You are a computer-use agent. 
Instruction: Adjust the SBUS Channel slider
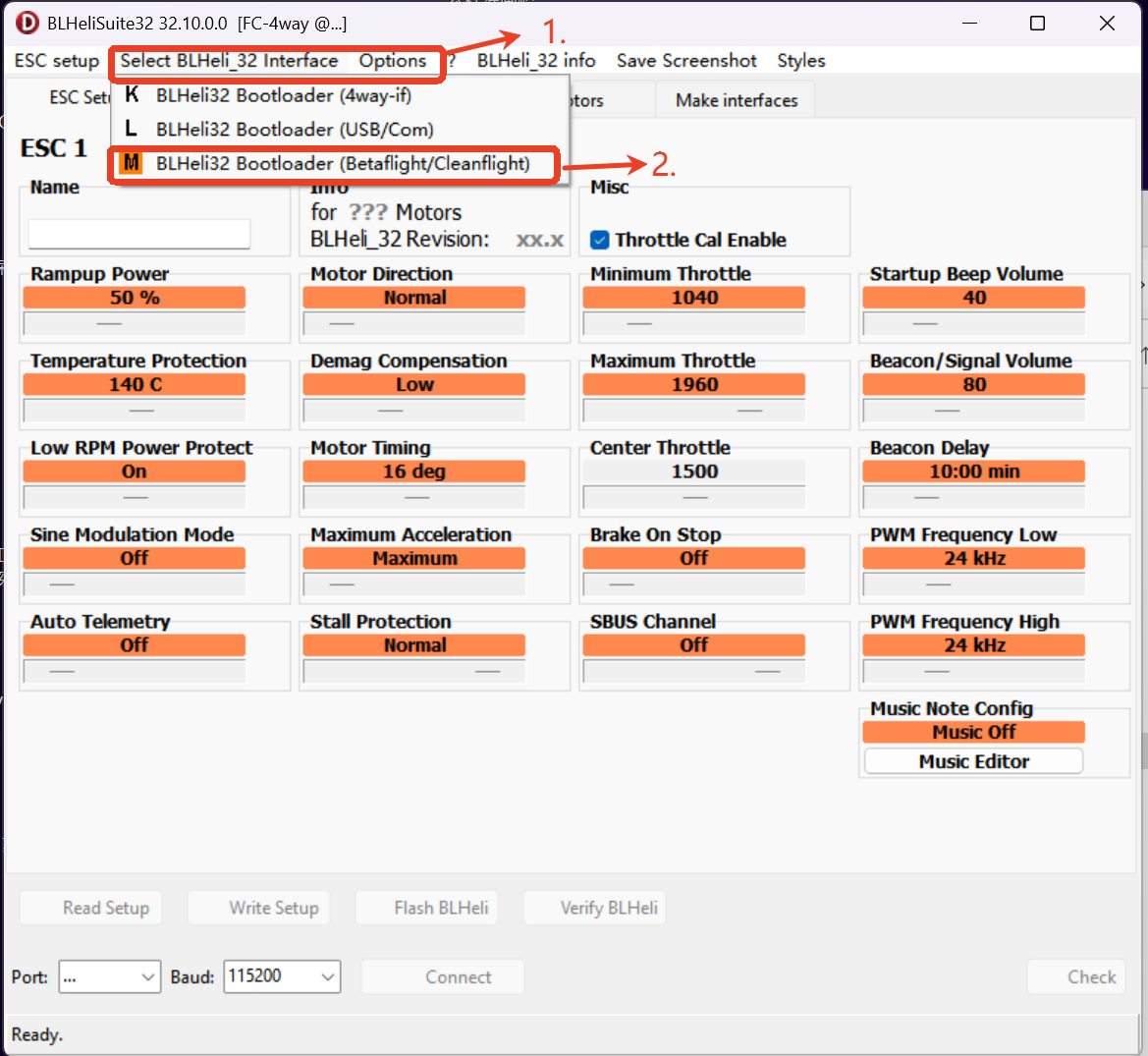pos(693,671)
